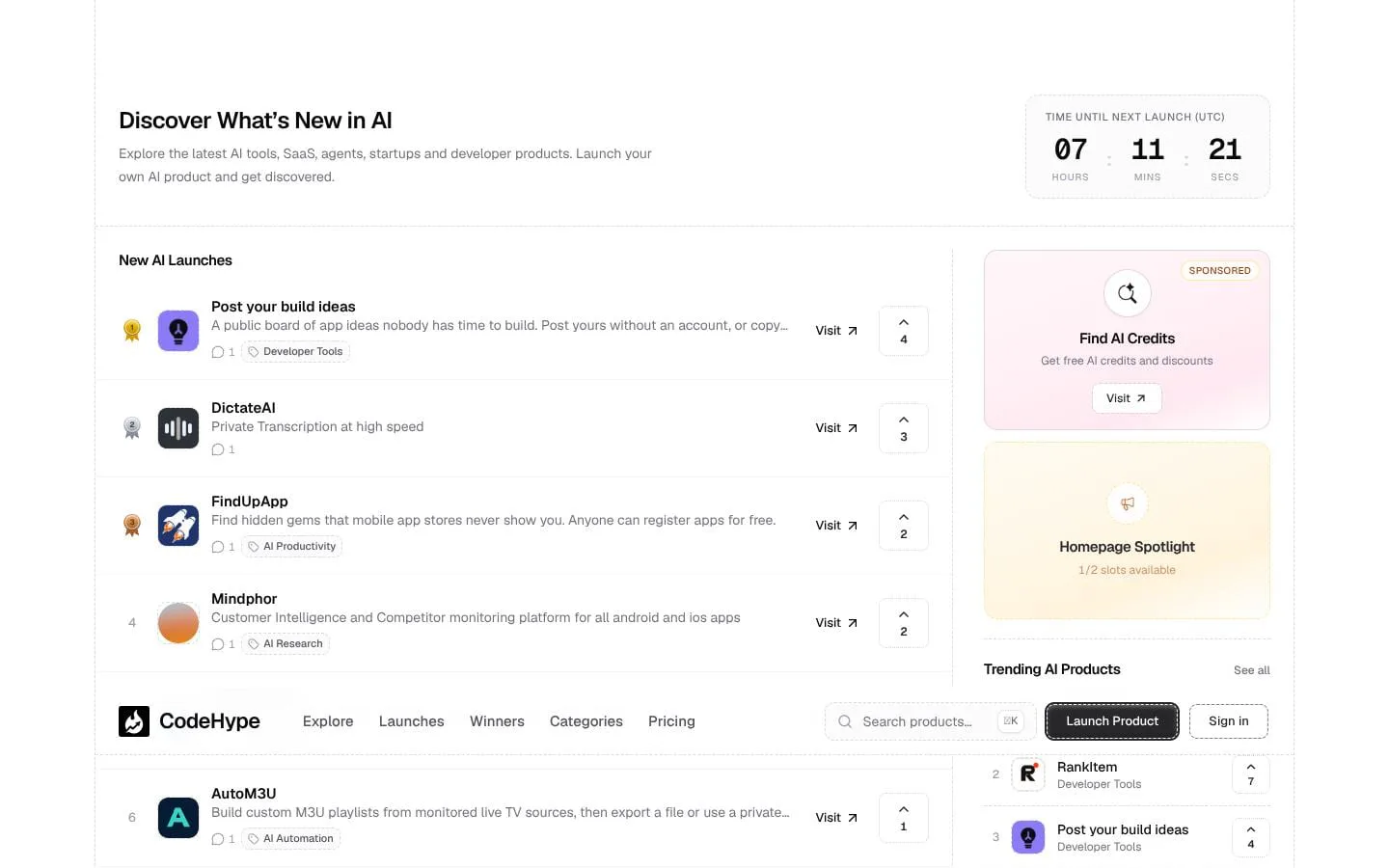Click Visit for Mindphor
This screenshot has width=1389, height=868.
coord(836,623)
